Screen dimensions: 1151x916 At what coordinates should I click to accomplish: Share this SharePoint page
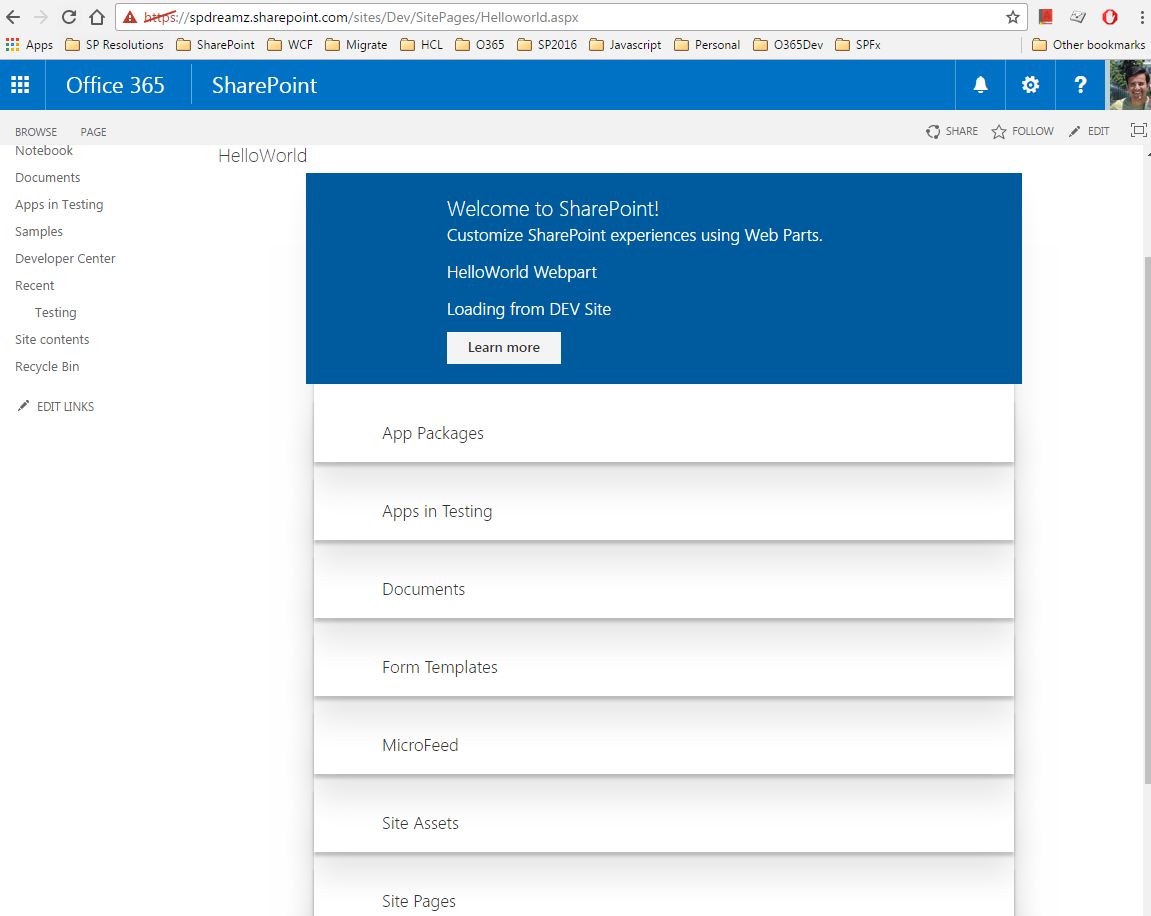tap(951, 131)
